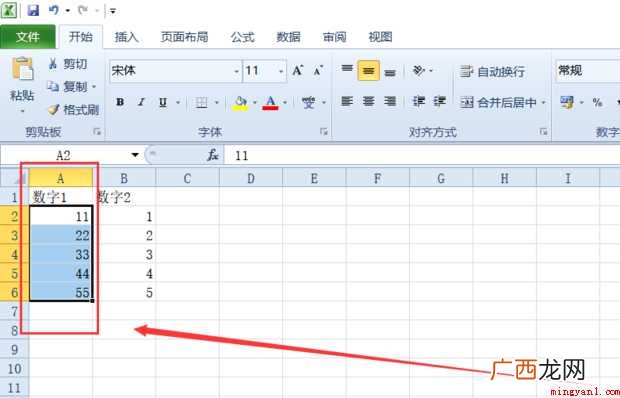Click the Redo arrow icon
The width and height of the screenshot is (620, 398).
click(83, 10)
